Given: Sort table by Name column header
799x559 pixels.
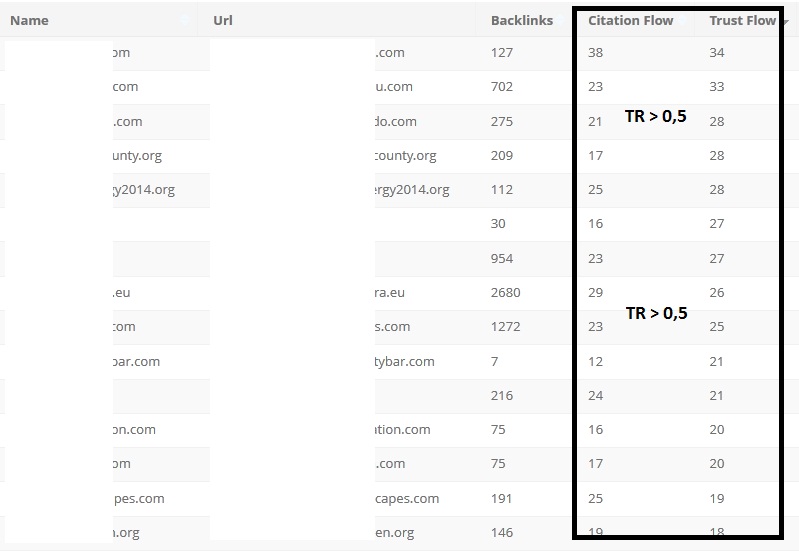Looking at the screenshot, I should coord(29,20).
